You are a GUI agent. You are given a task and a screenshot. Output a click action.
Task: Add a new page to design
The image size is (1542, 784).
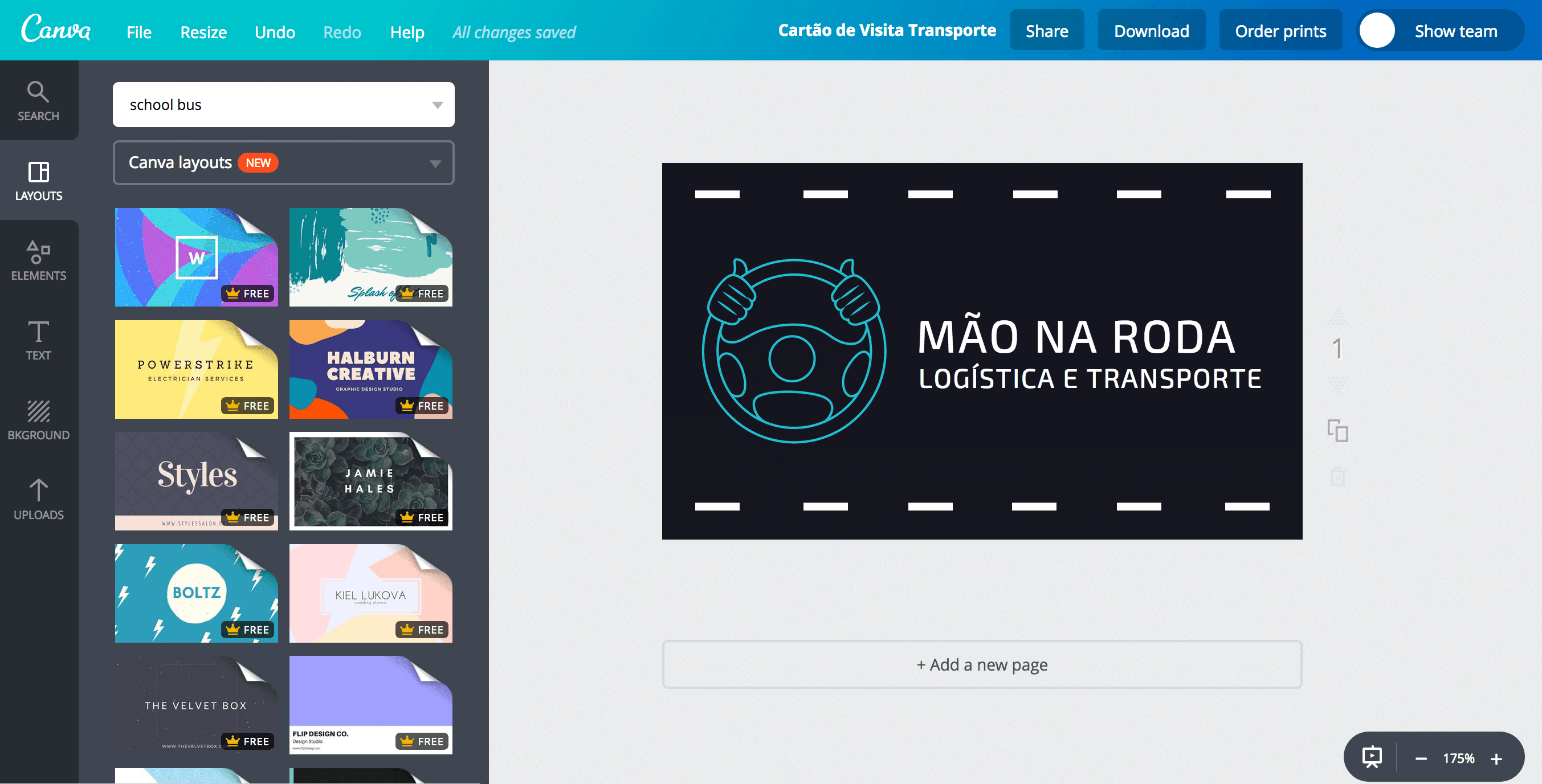tap(982, 664)
